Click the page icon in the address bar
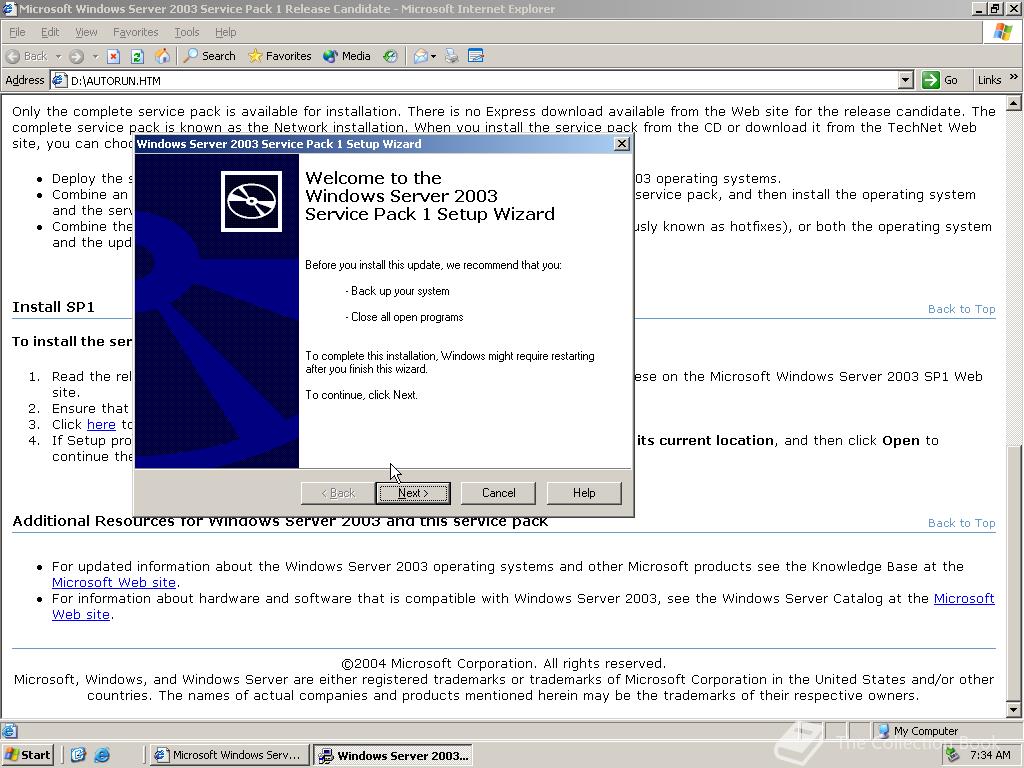The image size is (1024, 768). (x=59, y=80)
